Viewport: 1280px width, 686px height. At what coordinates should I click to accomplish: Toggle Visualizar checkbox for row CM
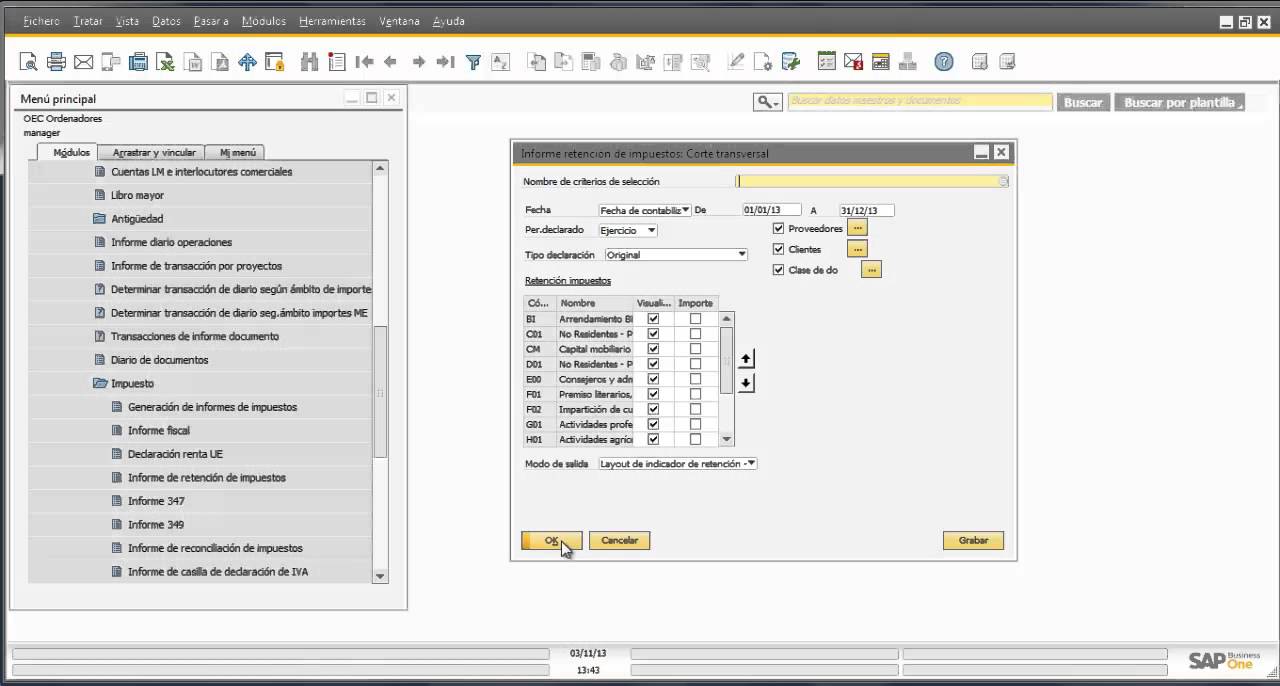tap(654, 349)
